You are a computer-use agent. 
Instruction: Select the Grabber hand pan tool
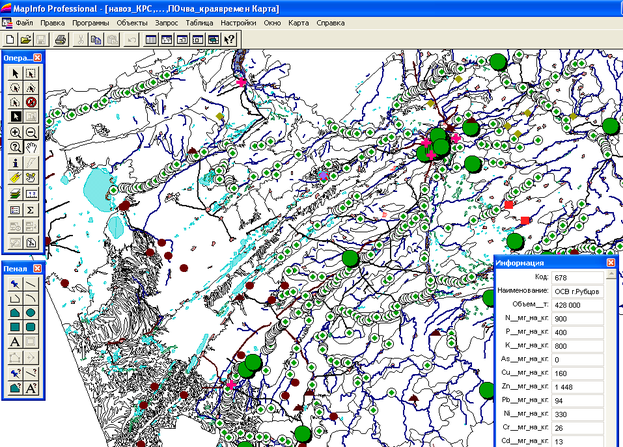pos(31,147)
